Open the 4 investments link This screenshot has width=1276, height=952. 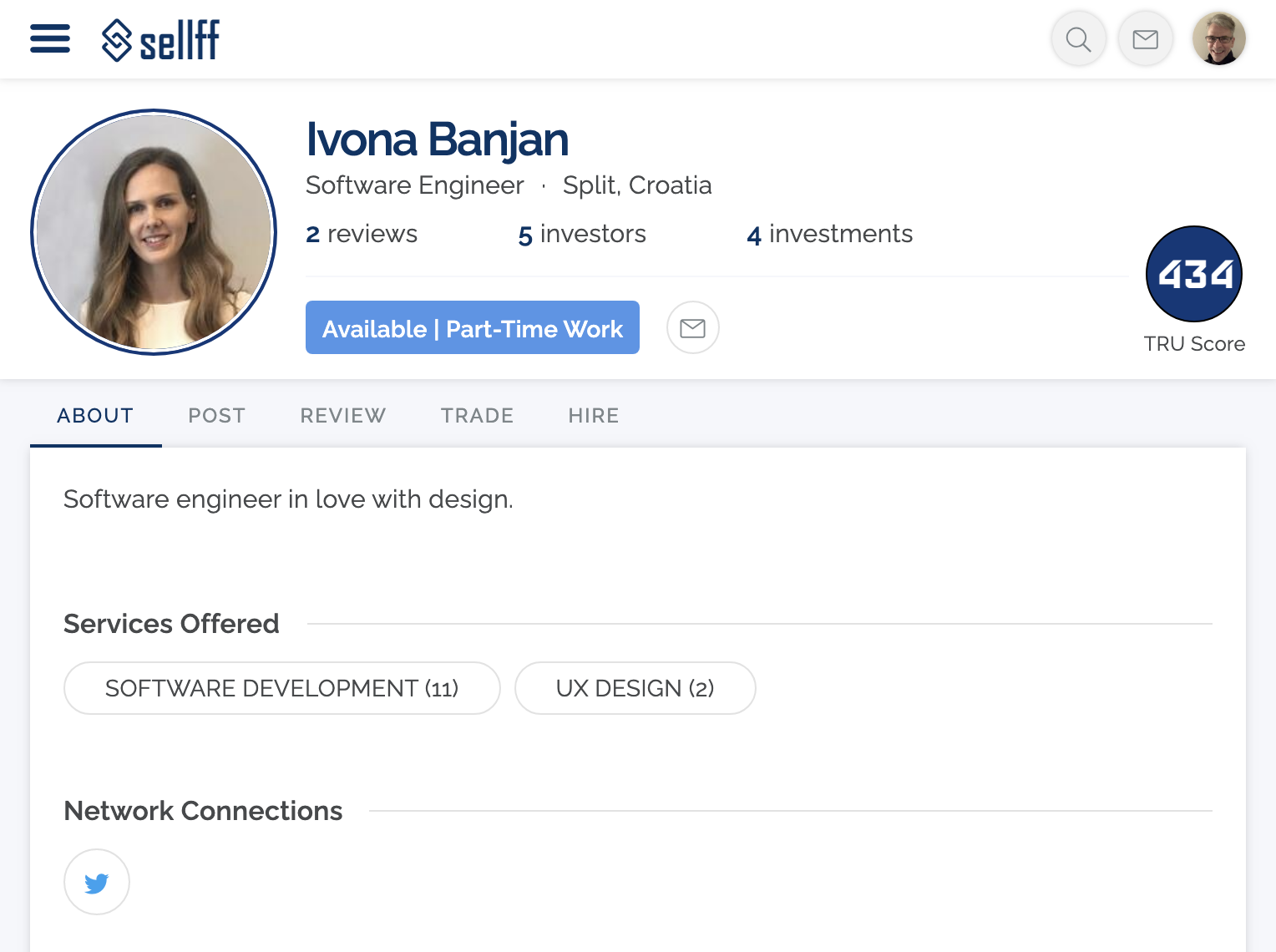[829, 235]
